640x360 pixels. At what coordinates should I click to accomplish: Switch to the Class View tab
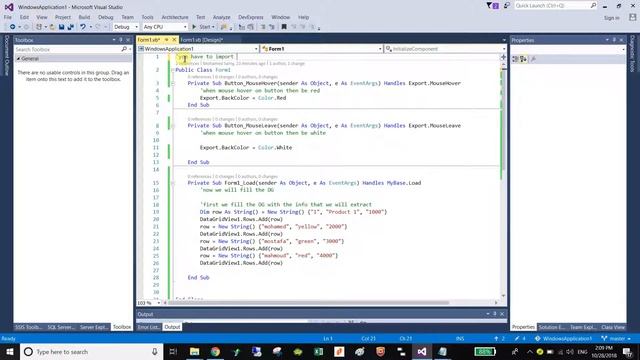click(x=613, y=327)
